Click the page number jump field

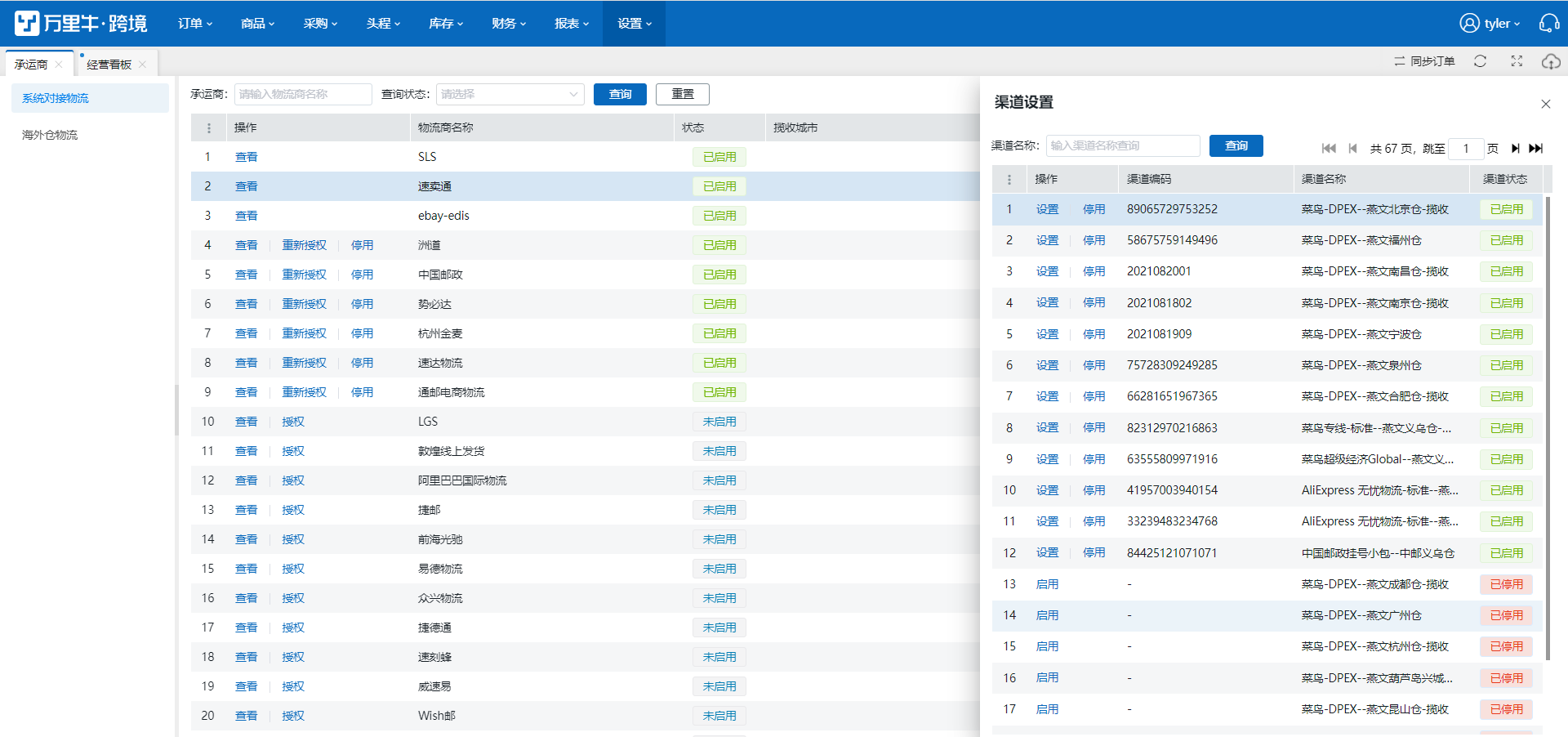[x=1466, y=148]
